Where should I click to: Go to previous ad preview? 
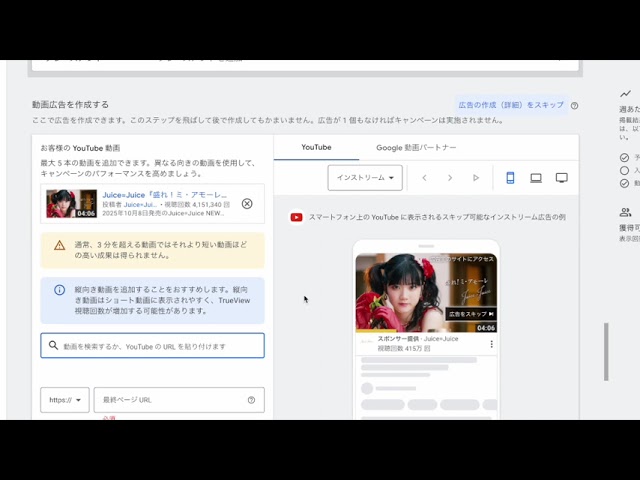tap(424, 178)
